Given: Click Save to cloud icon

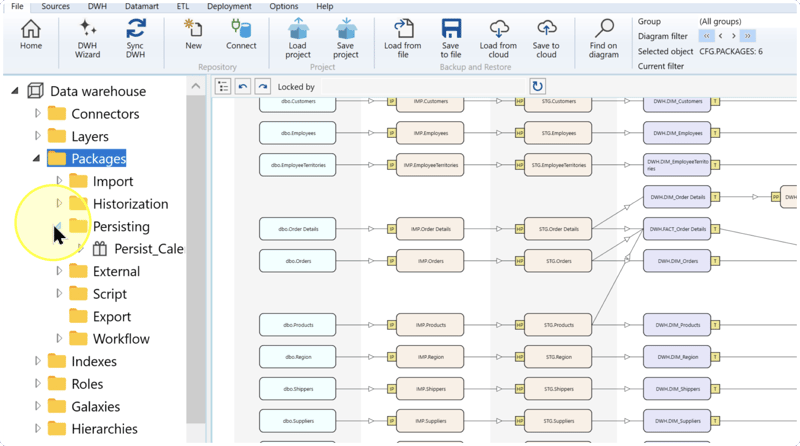Looking at the screenshot, I should pos(546,39).
